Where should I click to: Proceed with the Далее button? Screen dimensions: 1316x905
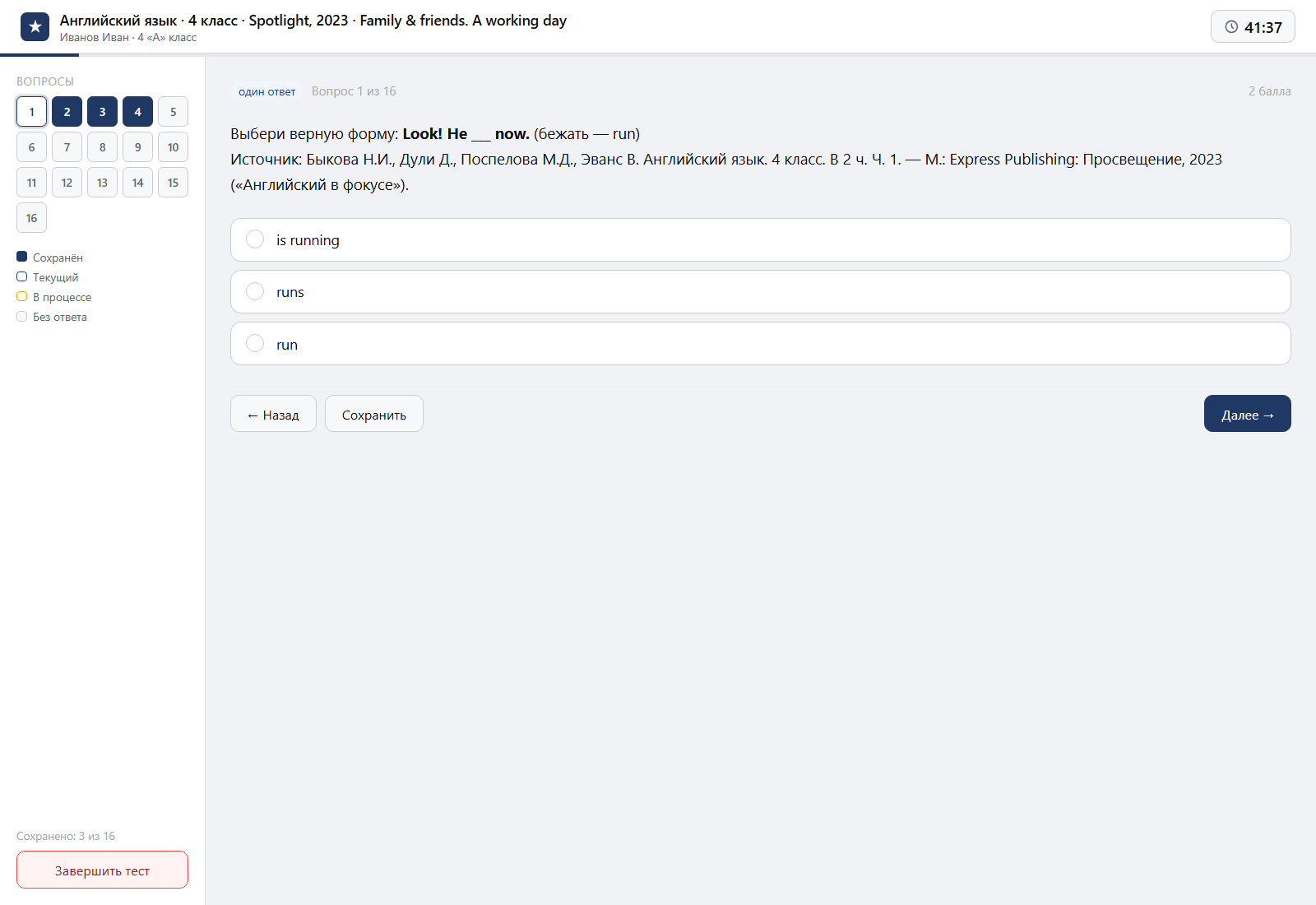click(1247, 414)
